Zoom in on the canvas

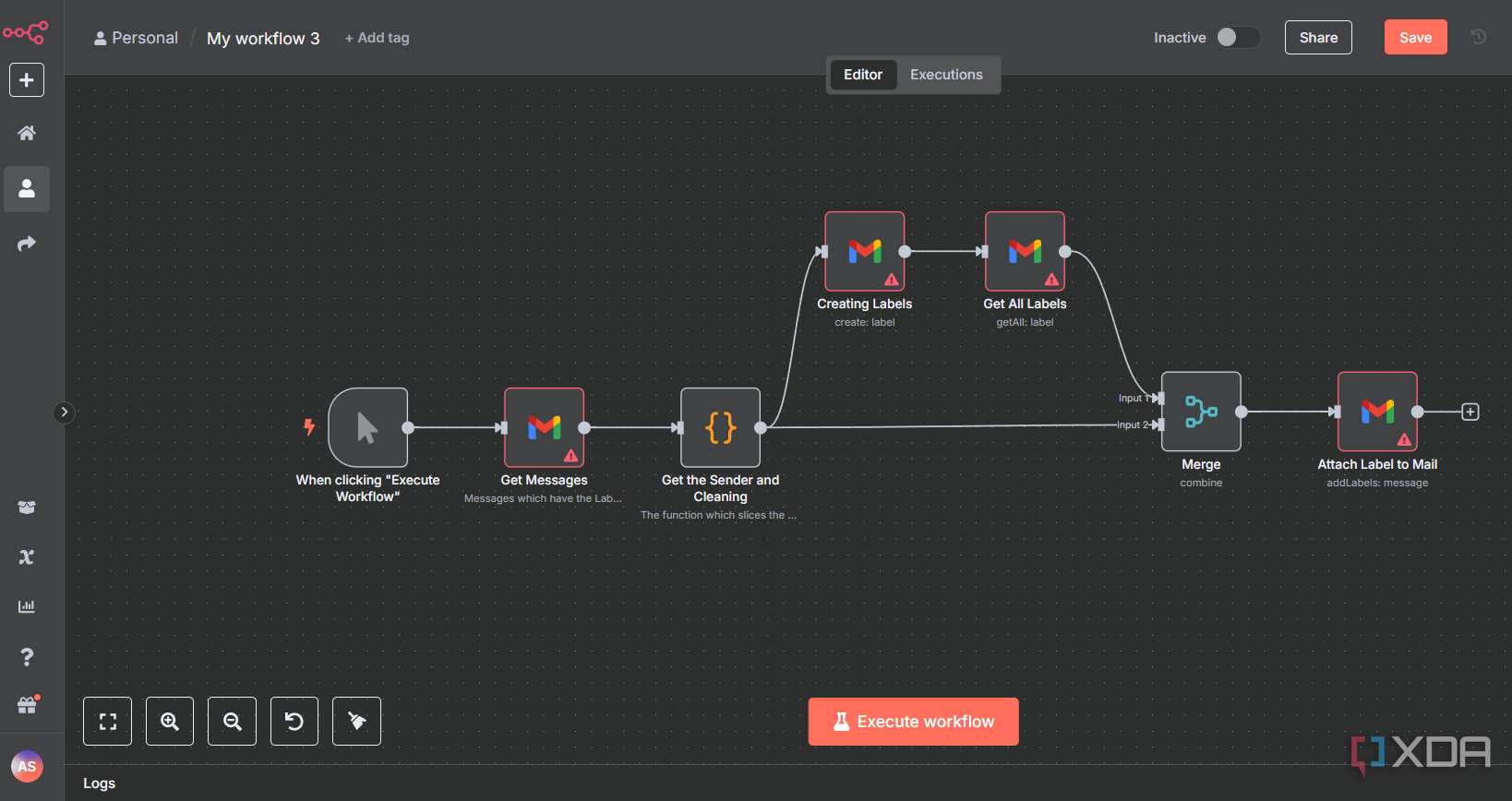(x=170, y=722)
